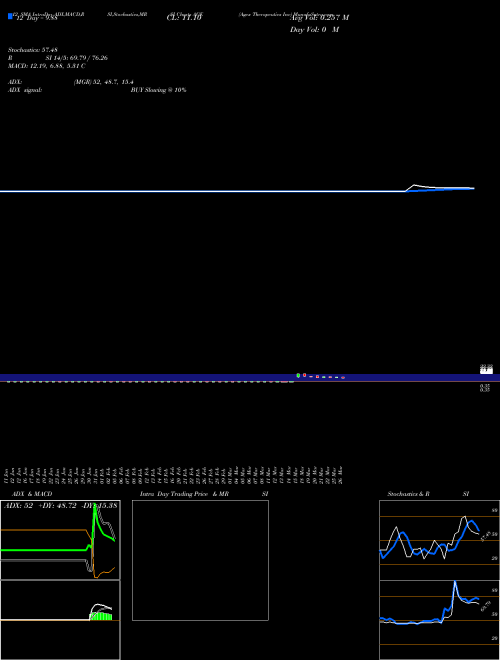Click the white price label box at right edge

[x=486, y=369]
